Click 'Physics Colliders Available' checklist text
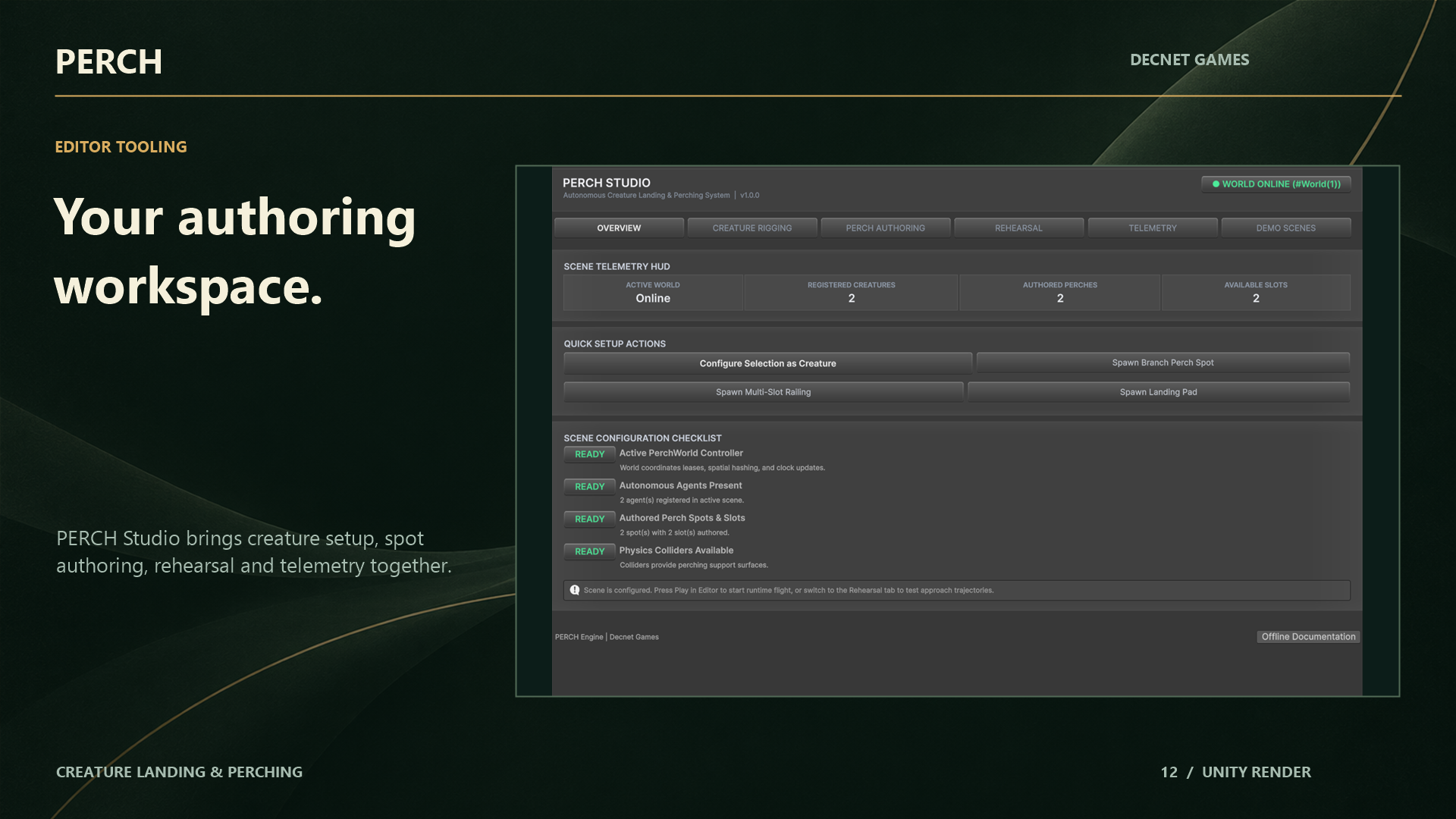 (676, 551)
